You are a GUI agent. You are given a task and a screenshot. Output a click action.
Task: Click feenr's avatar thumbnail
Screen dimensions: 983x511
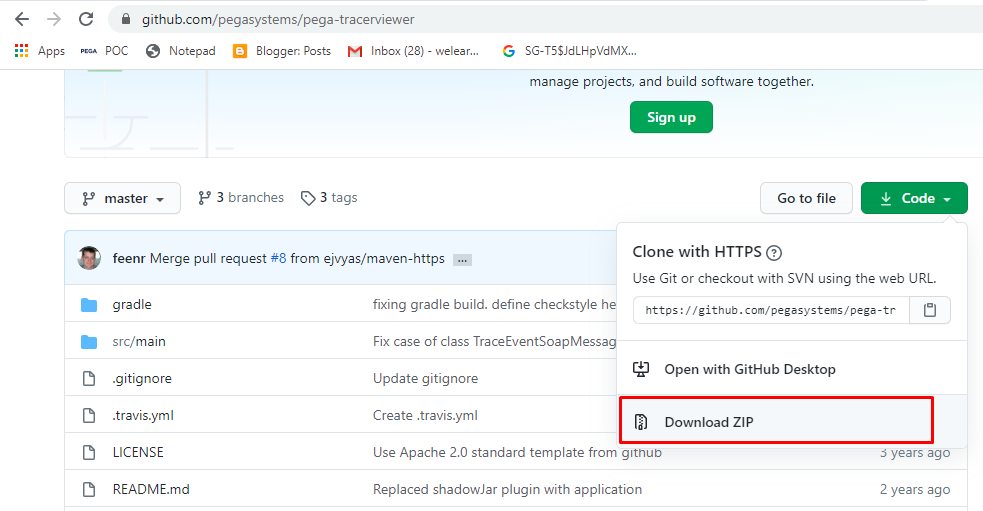[x=89, y=258]
